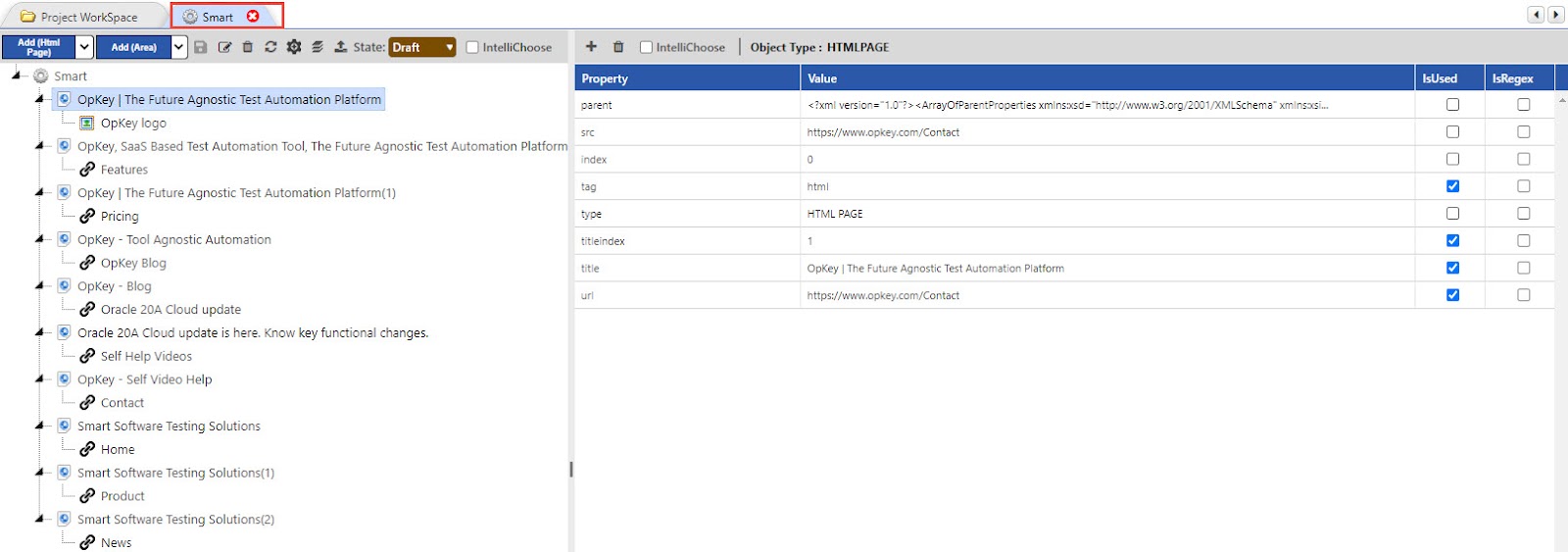Close the Smart tab
Viewport: 1568px width, 552px height.
(253, 16)
